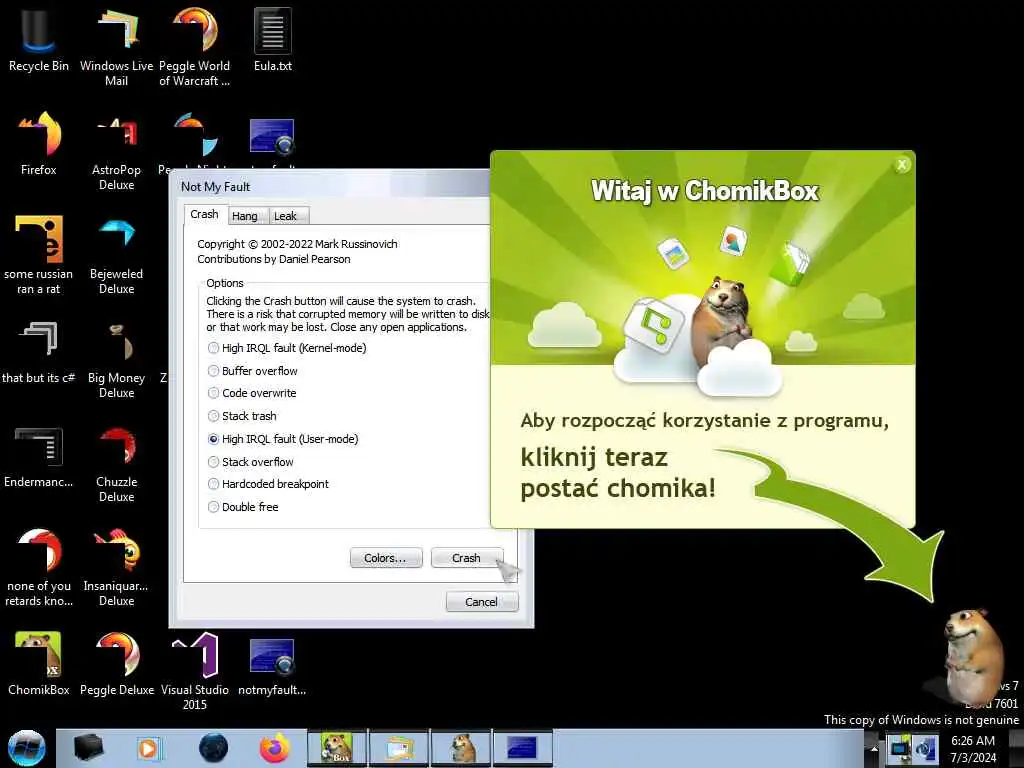The image size is (1024, 768).
Task: Switch to the Crash tab
Action: tap(204, 214)
